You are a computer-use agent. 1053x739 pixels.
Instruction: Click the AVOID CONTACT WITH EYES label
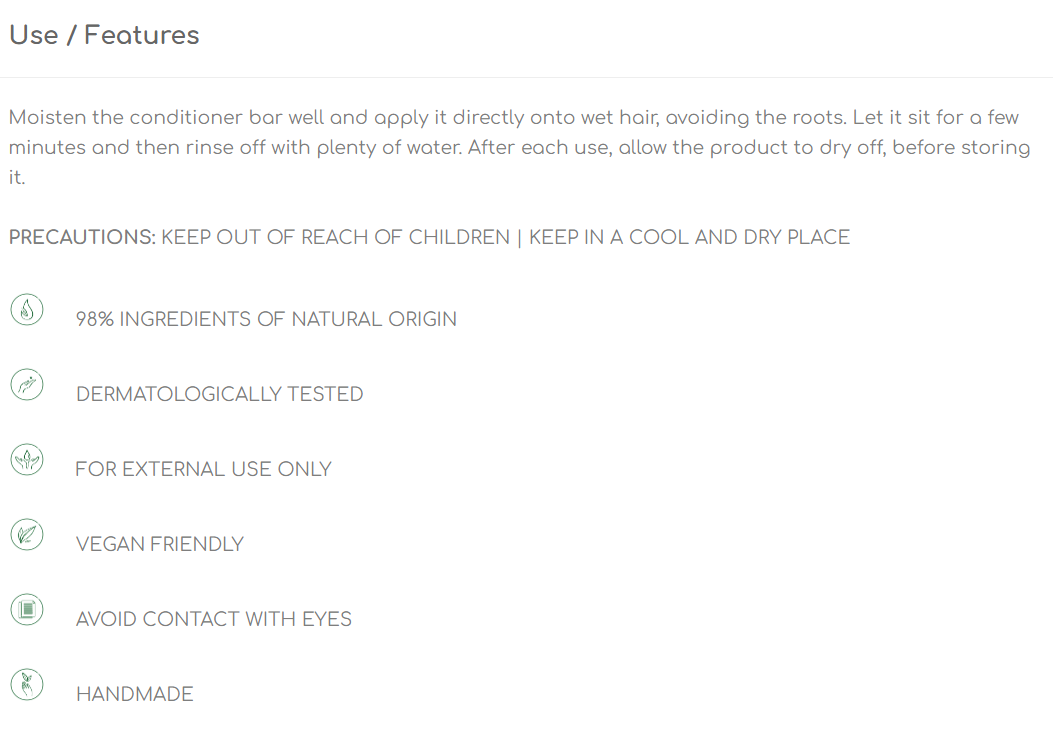point(214,619)
